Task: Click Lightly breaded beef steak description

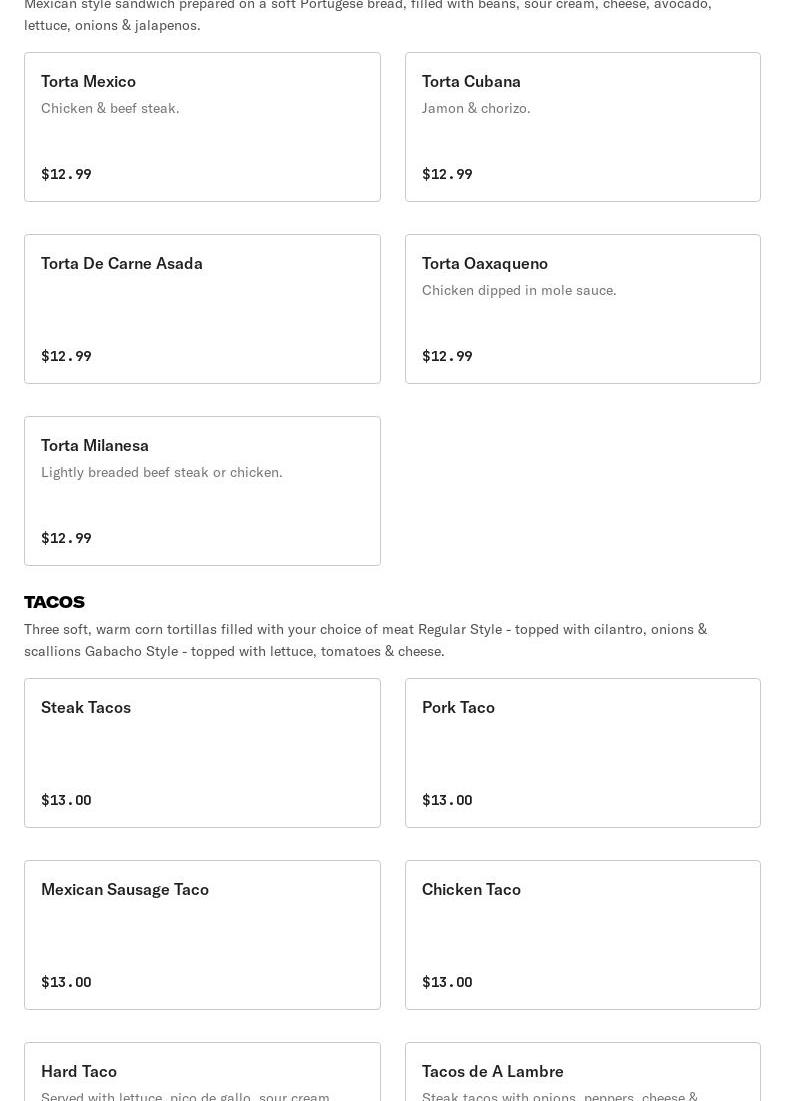Action: point(161,472)
